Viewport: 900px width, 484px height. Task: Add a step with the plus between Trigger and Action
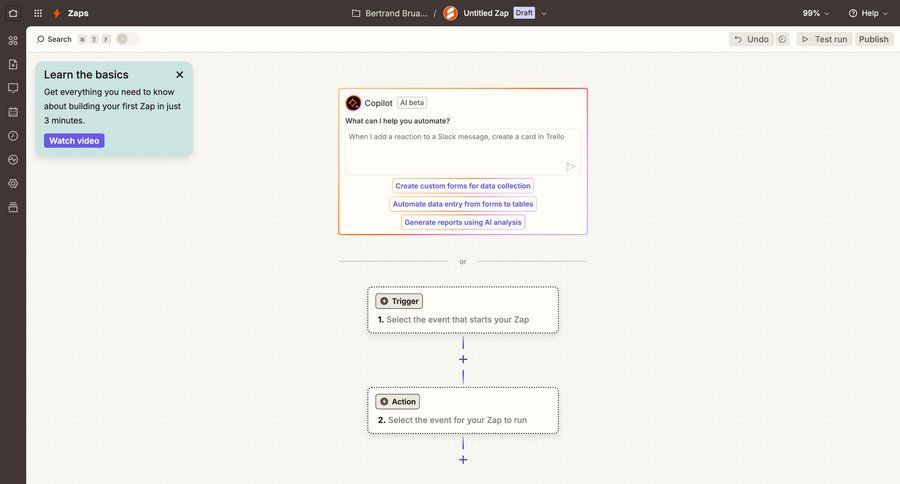point(463,359)
